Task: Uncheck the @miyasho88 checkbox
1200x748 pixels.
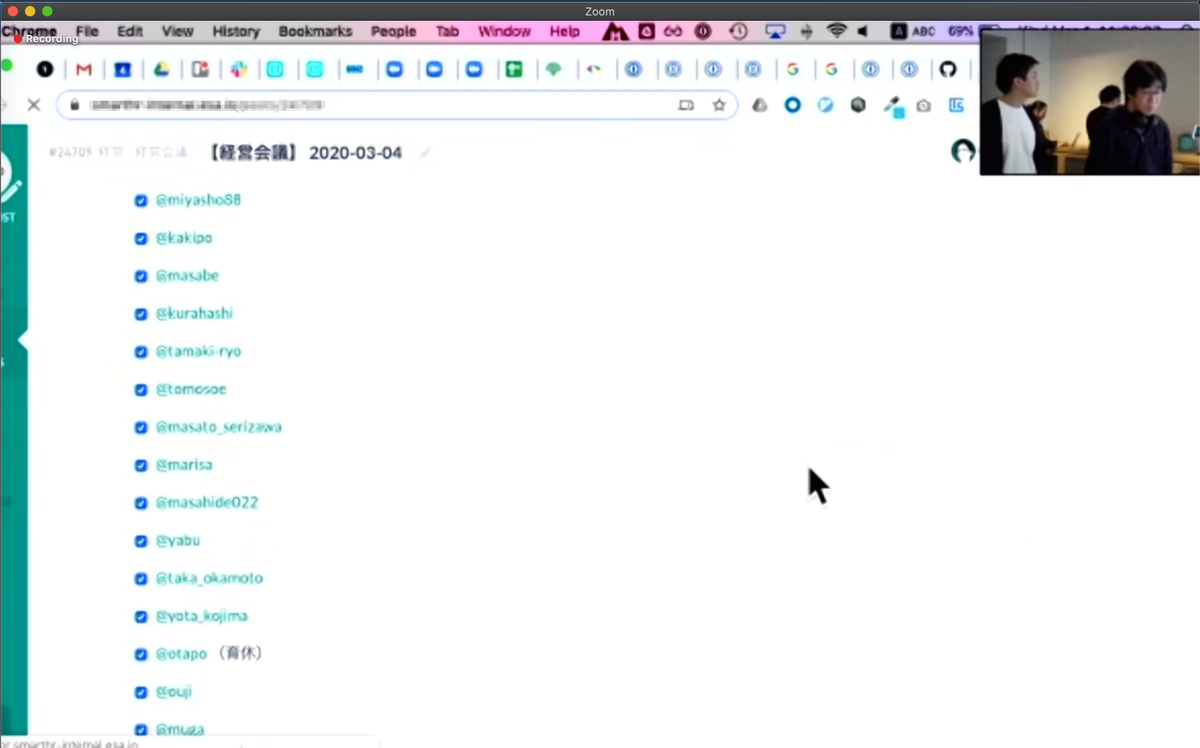Action: tap(141, 200)
